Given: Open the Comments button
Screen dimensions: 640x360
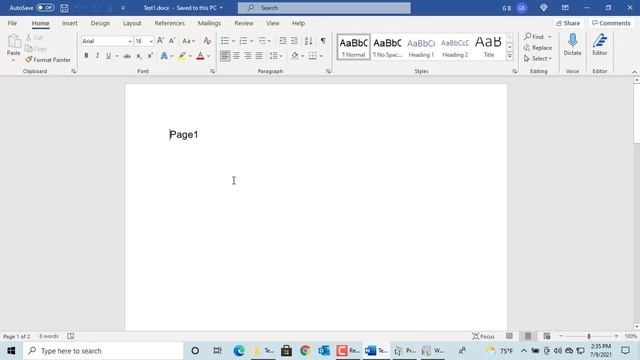Looking at the screenshot, I should [611, 23].
